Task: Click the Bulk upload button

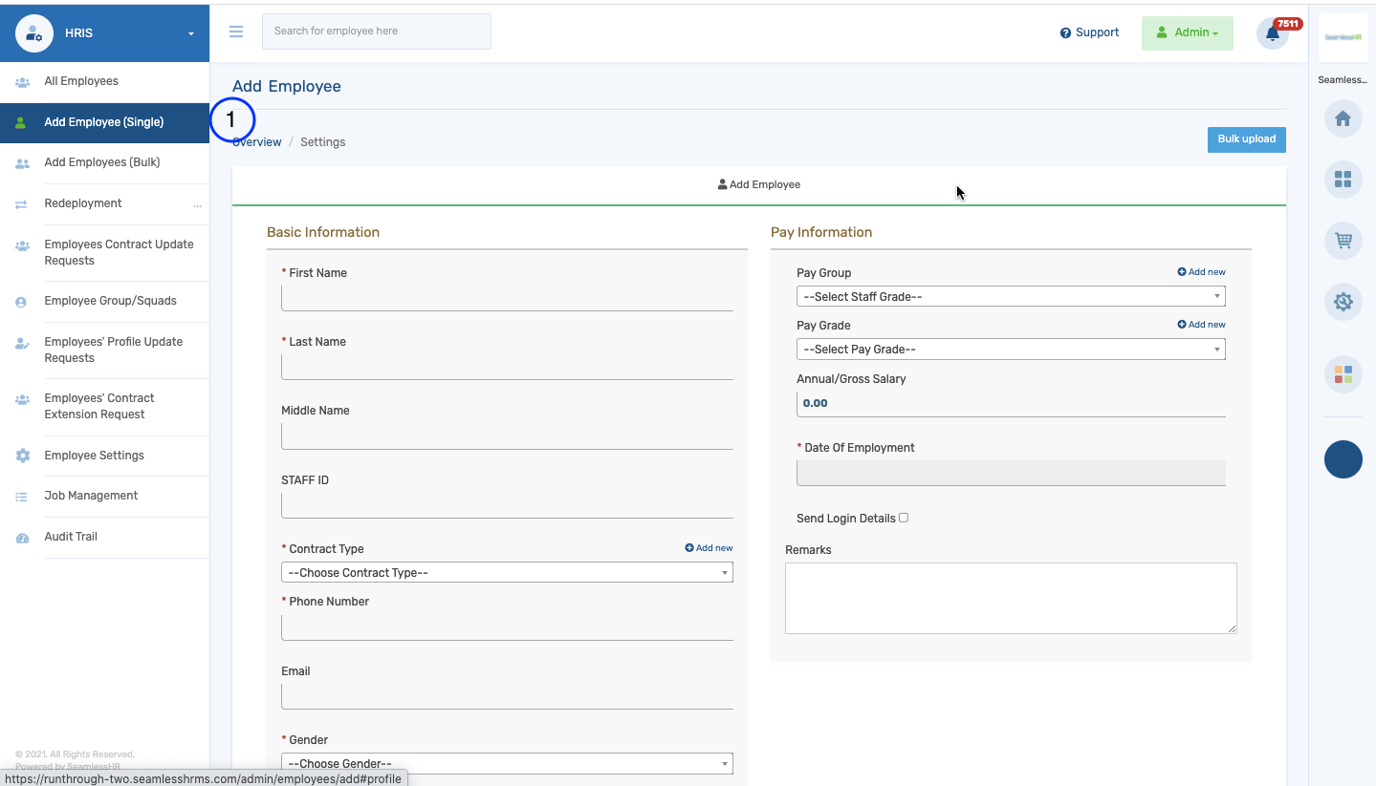Action: point(1246,139)
